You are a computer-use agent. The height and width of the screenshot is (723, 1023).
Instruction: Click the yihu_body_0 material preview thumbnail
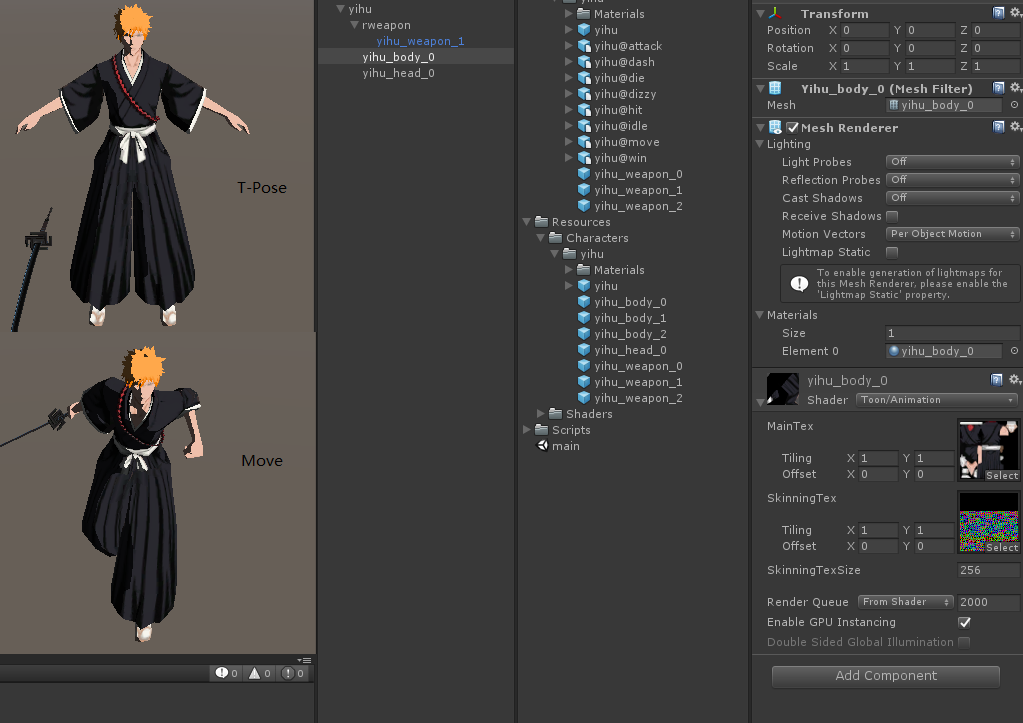(x=783, y=389)
